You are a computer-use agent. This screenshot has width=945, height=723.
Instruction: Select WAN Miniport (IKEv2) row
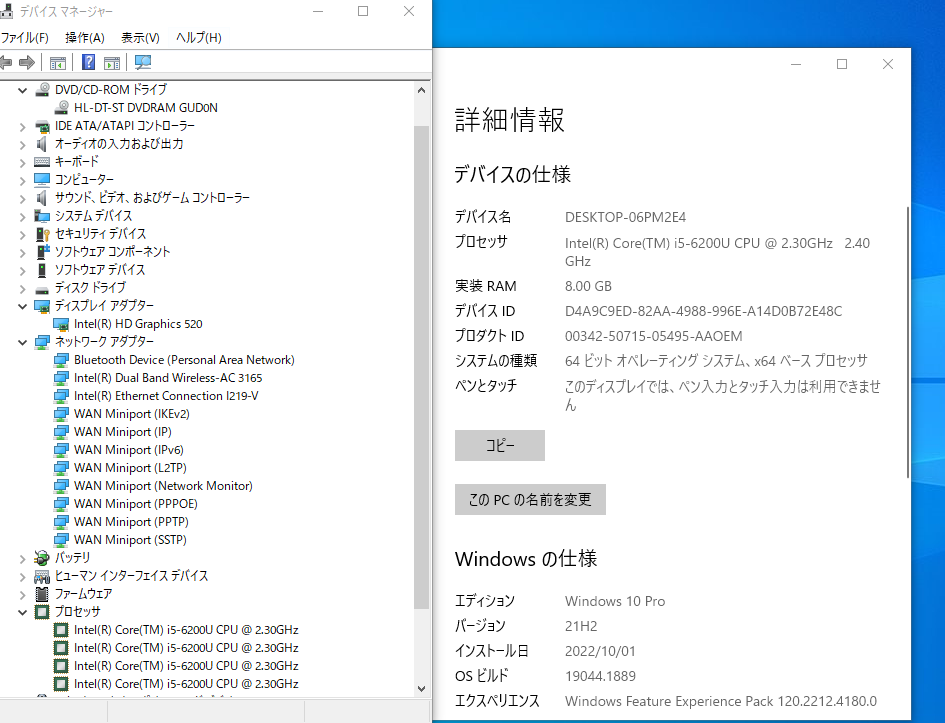(131, 414)
